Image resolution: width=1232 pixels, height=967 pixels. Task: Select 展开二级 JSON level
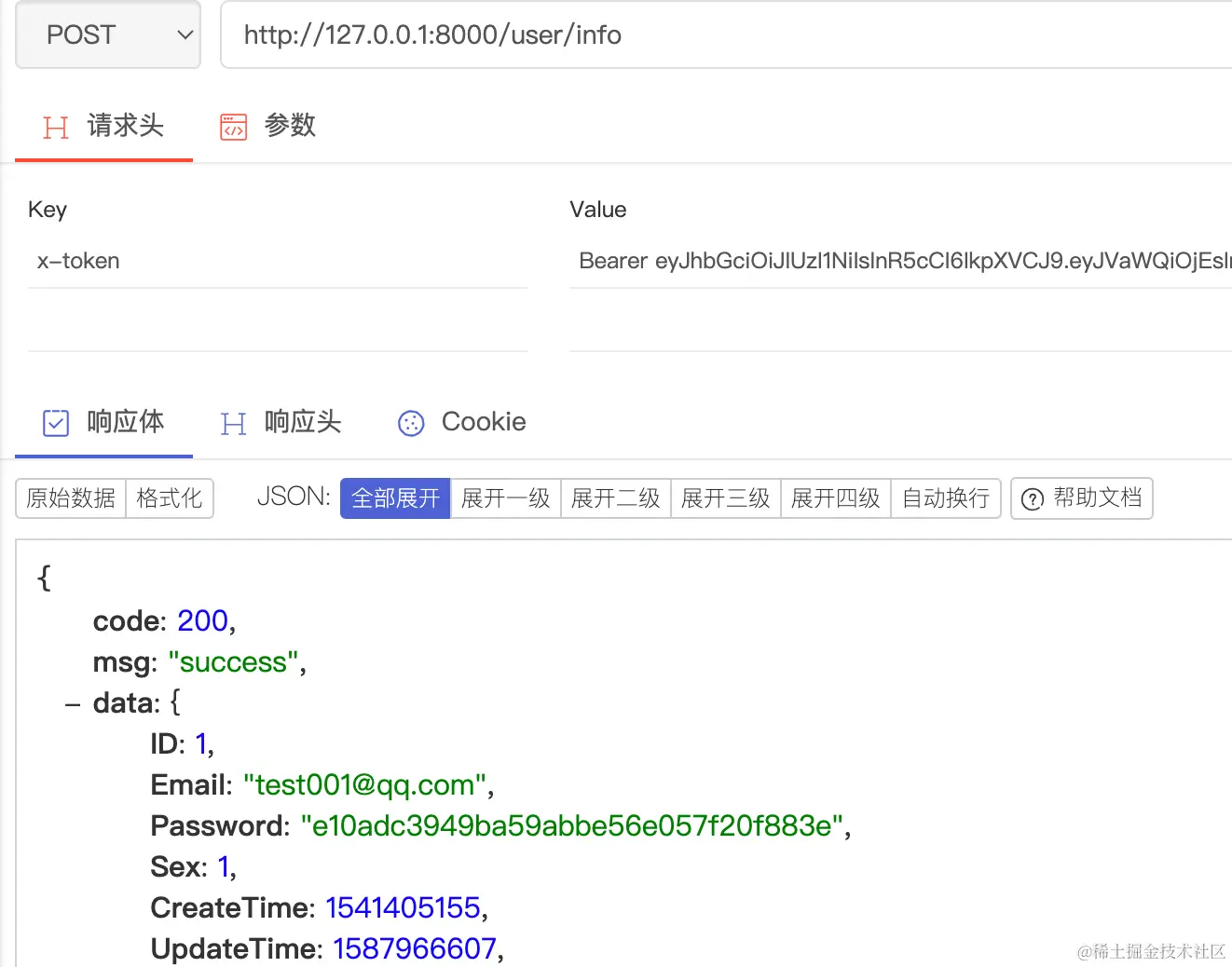click(x=616, y=498)
